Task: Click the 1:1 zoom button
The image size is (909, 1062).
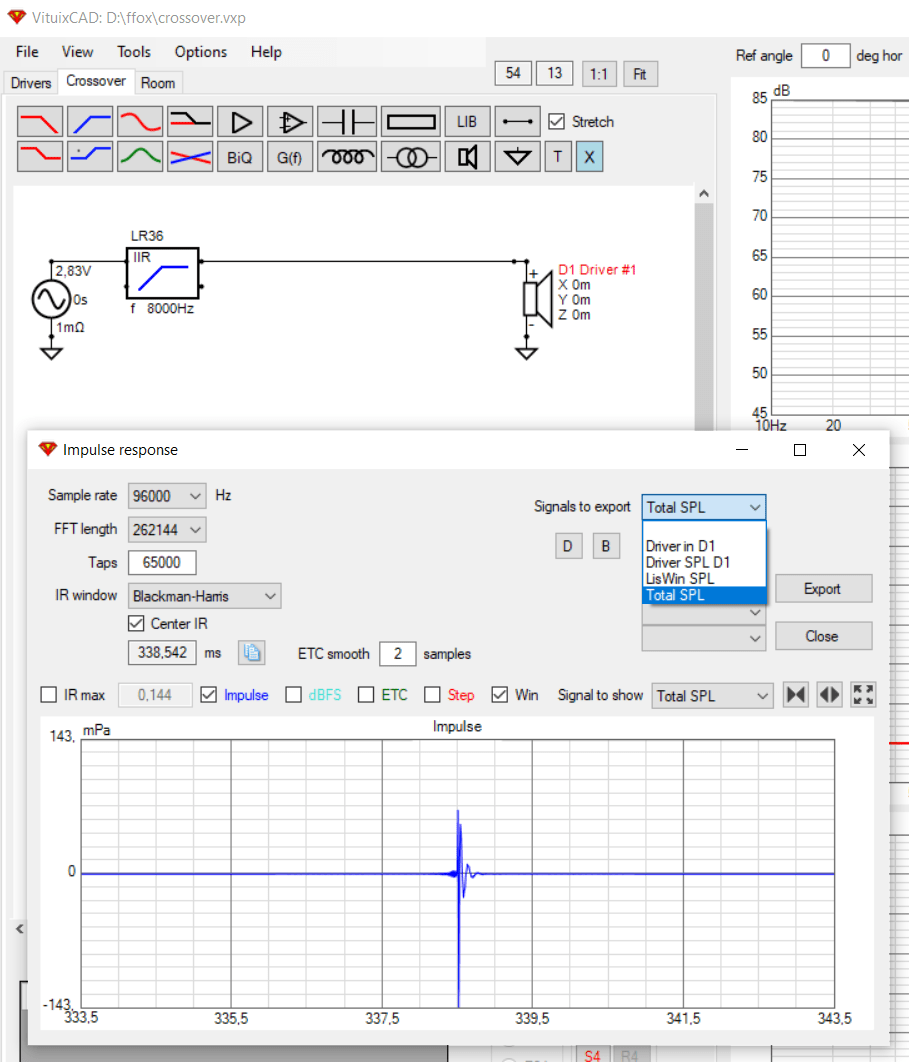Action: [x=599, y=74]
